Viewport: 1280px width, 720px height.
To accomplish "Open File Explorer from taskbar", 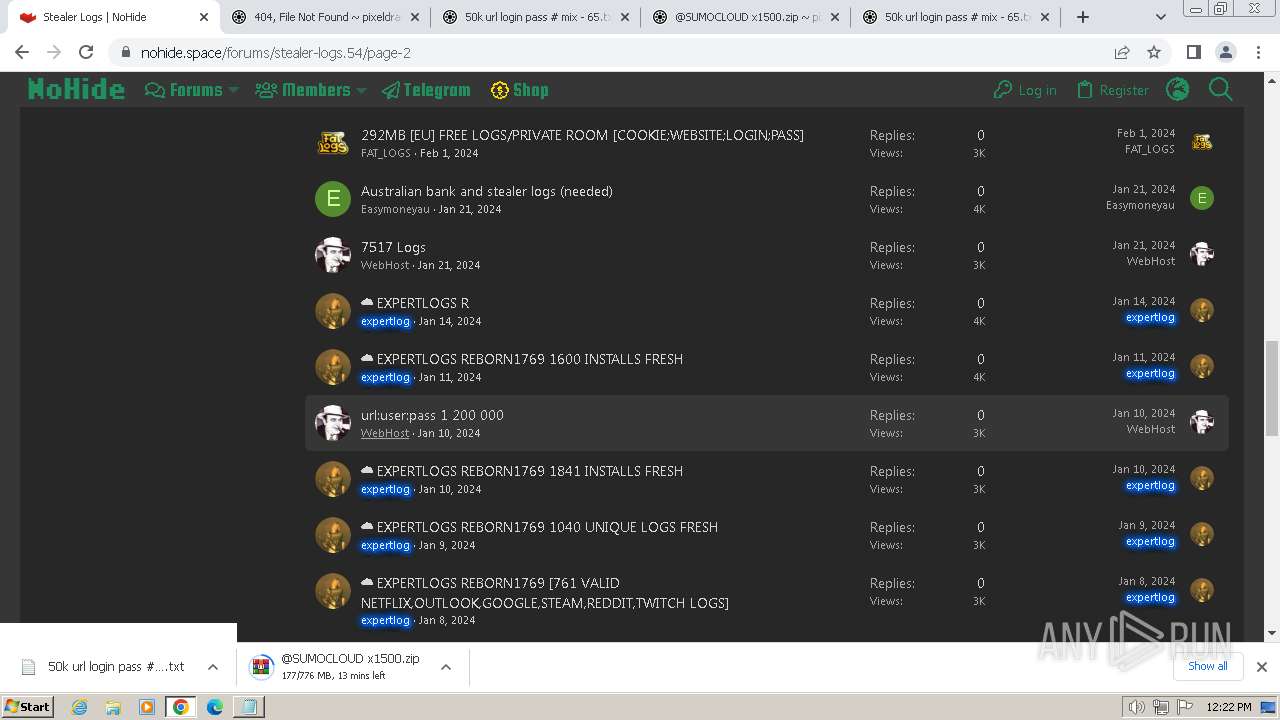I will (113, 707).
